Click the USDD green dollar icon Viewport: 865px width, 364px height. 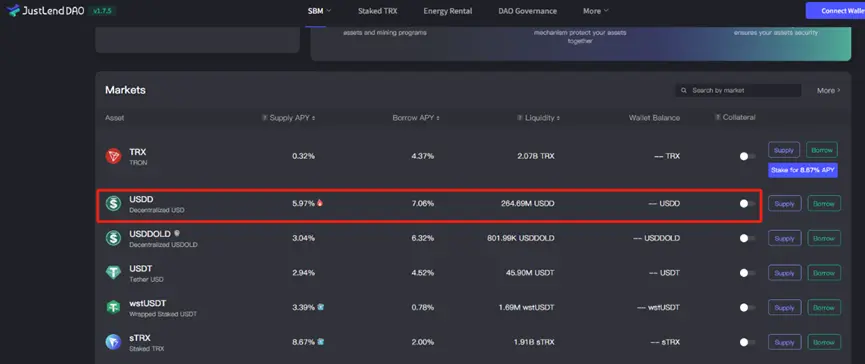coord(113,204)
